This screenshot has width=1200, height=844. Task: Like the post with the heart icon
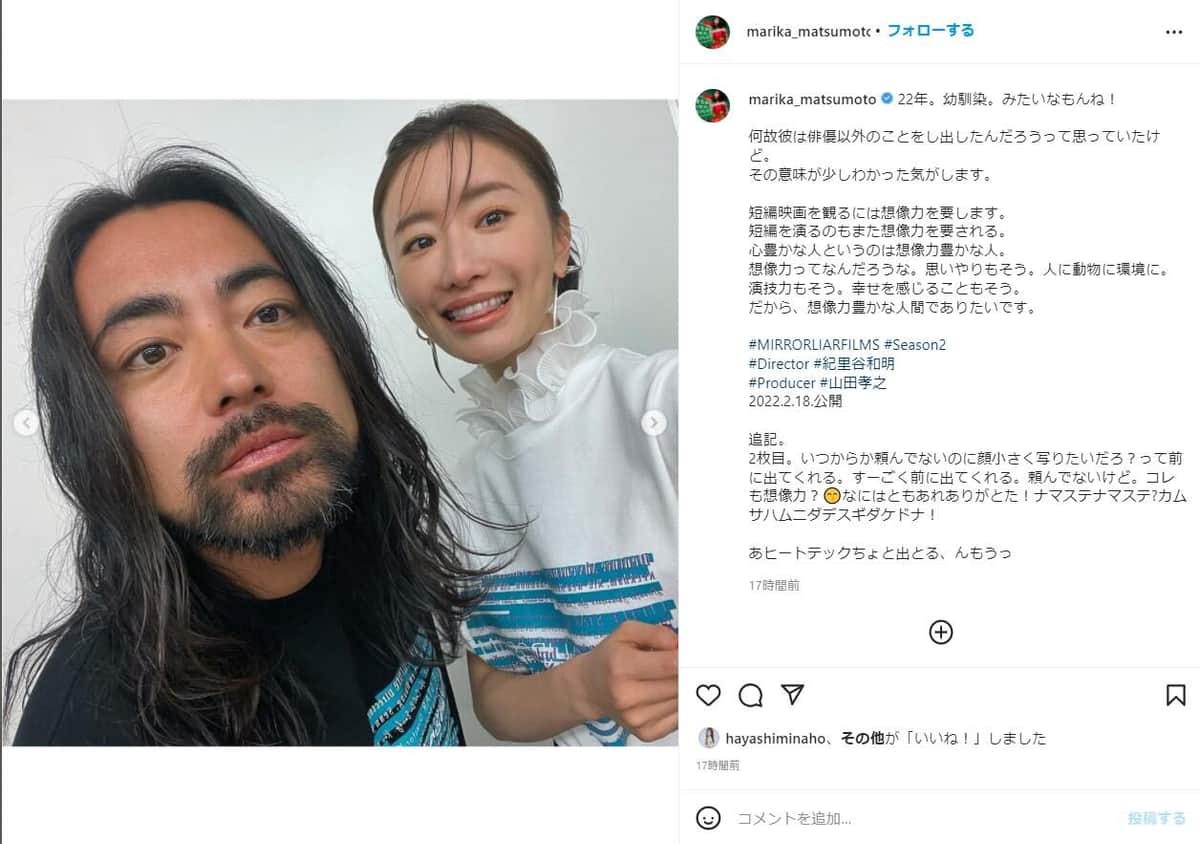[x=708, y=695]
